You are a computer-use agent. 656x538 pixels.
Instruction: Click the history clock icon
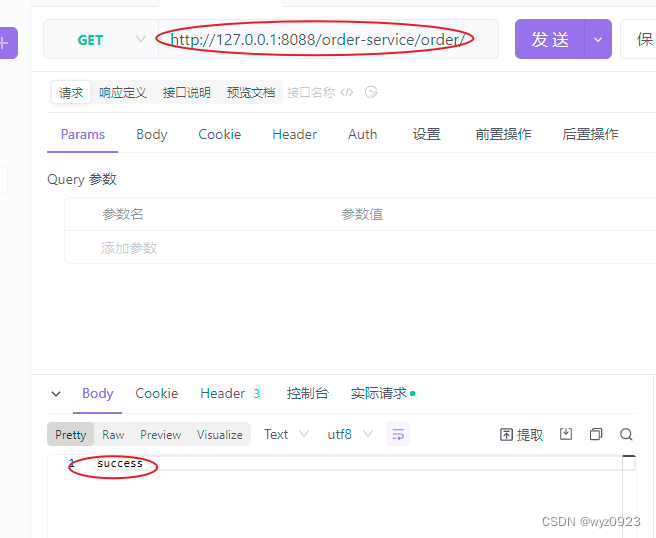tap(371, 92)
